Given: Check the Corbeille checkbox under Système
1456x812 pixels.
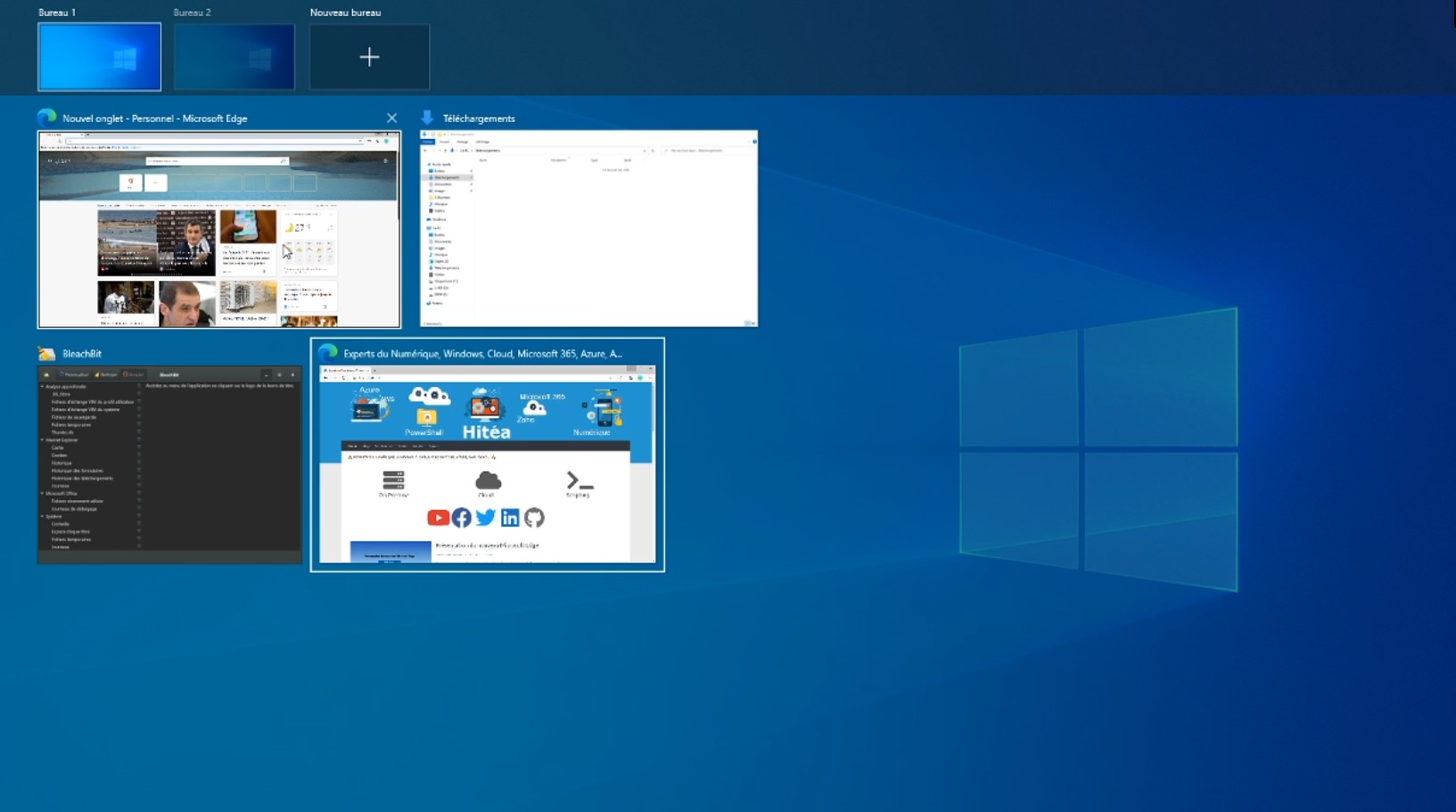Looking at the screenshot, I should (x=139, y=523).
